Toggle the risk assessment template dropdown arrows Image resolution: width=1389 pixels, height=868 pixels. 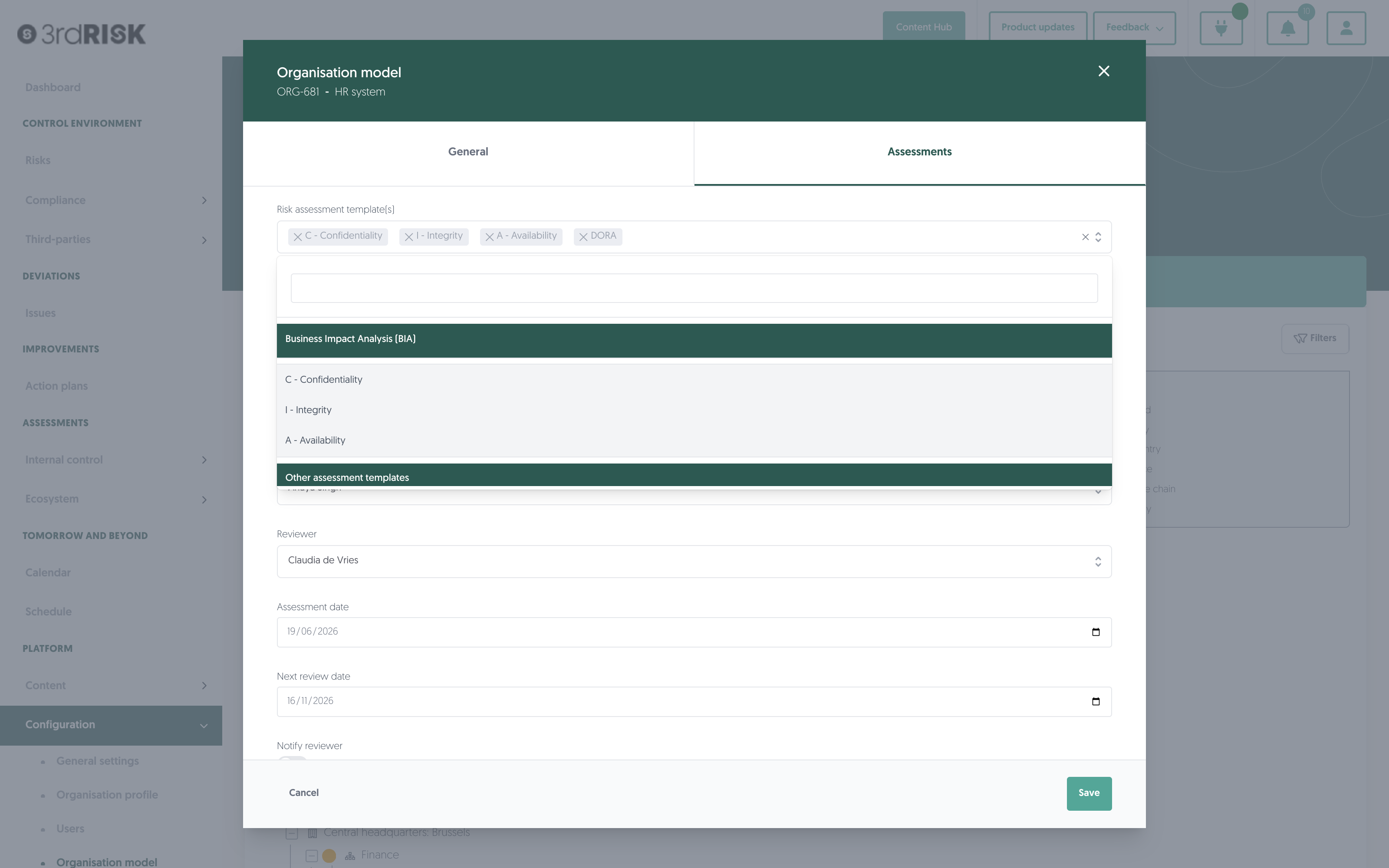point(1098,237)
